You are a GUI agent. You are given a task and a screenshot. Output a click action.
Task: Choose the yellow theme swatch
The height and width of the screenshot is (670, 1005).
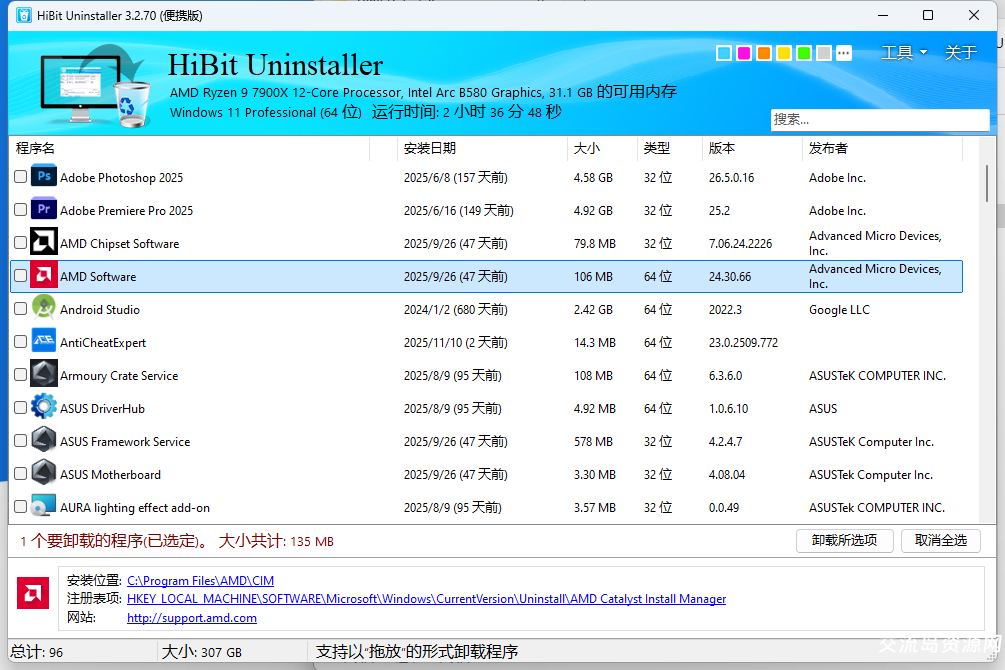pyautogui.click(x=784, y=53)
